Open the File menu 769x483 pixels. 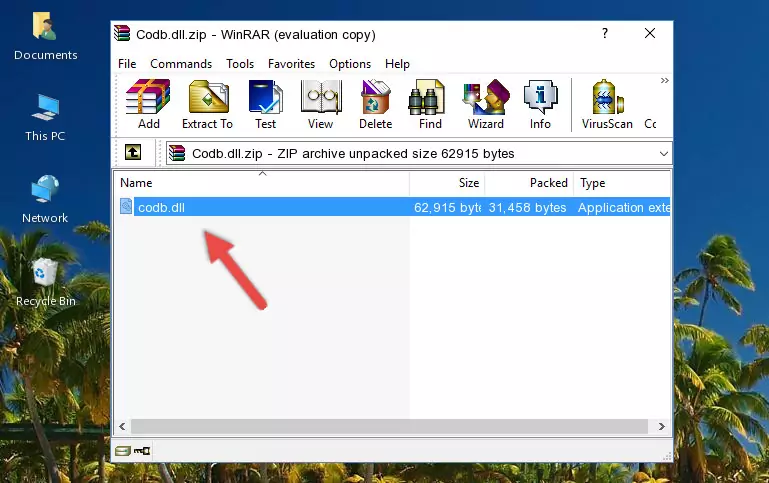[127, 64]
